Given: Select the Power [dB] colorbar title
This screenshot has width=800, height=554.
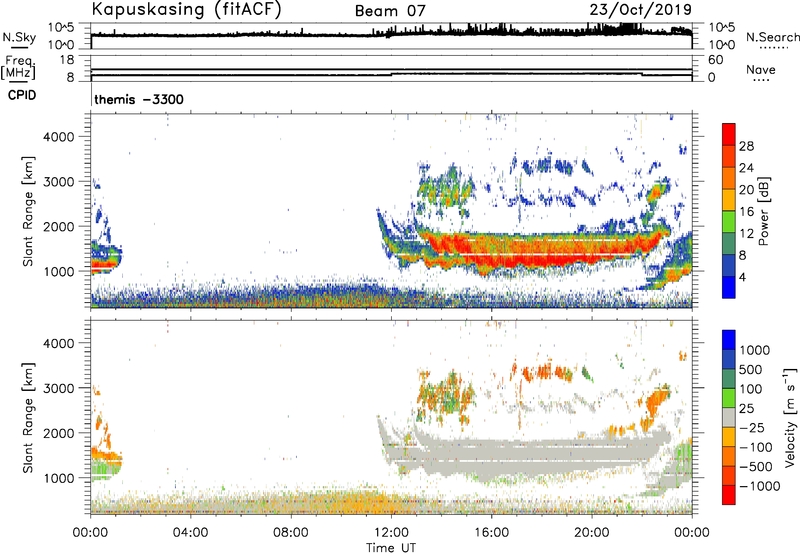Looking at the screenshot, I should [x=763, y=211].
